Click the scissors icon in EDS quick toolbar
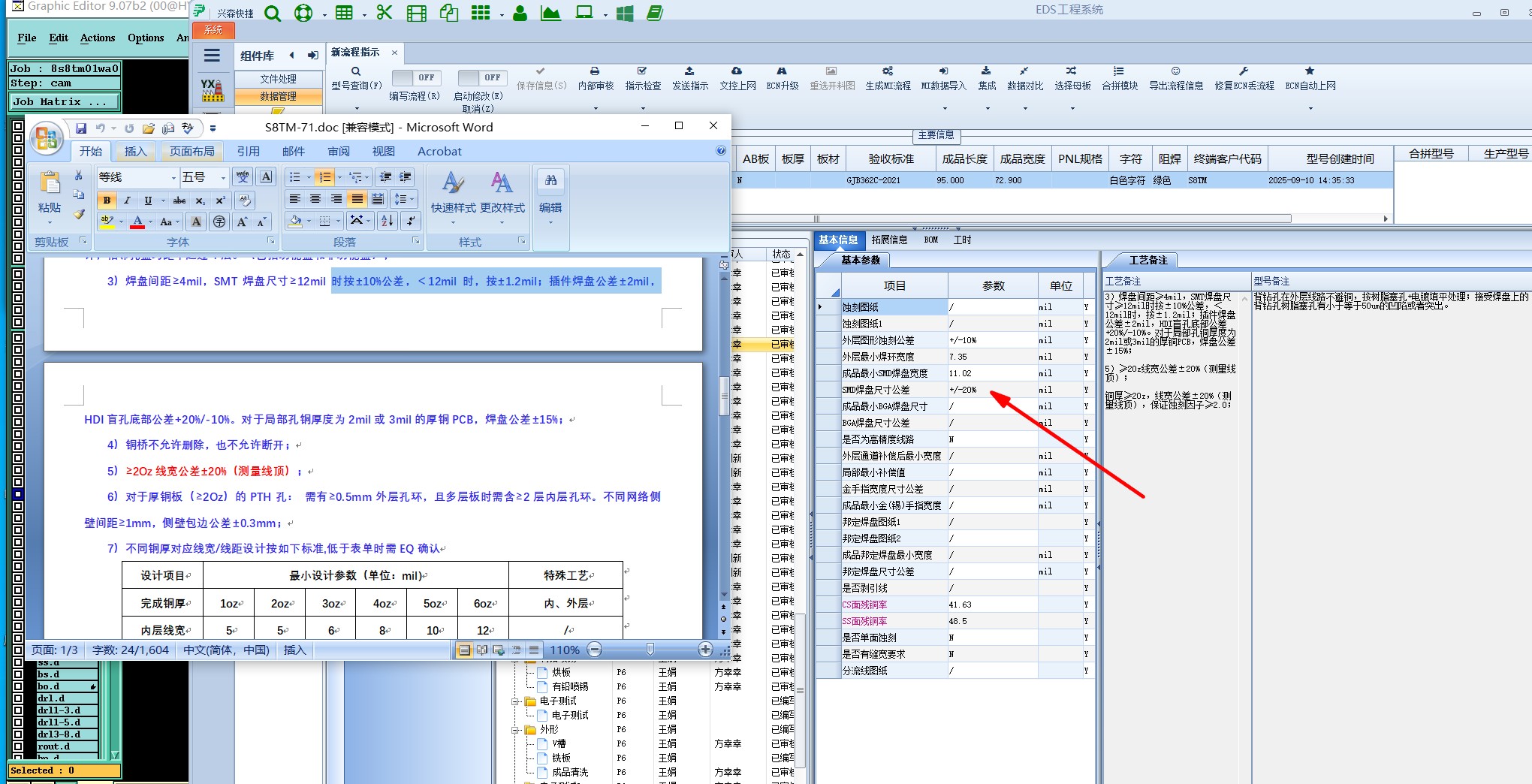 point(385,13)
